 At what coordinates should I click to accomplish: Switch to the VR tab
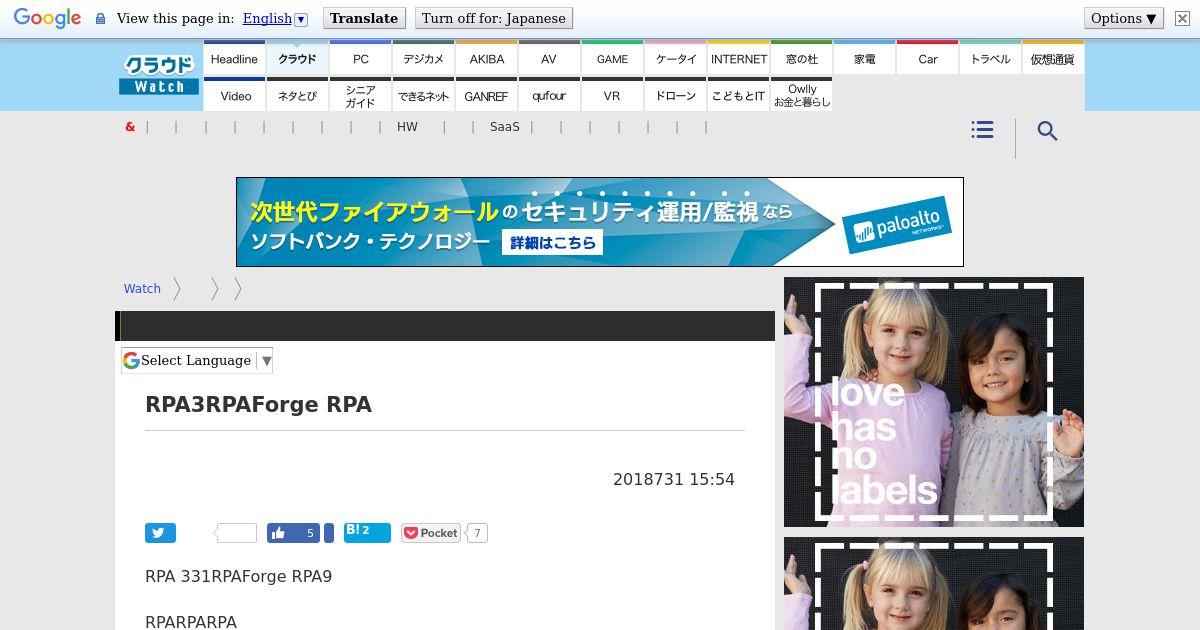(612, 95)
